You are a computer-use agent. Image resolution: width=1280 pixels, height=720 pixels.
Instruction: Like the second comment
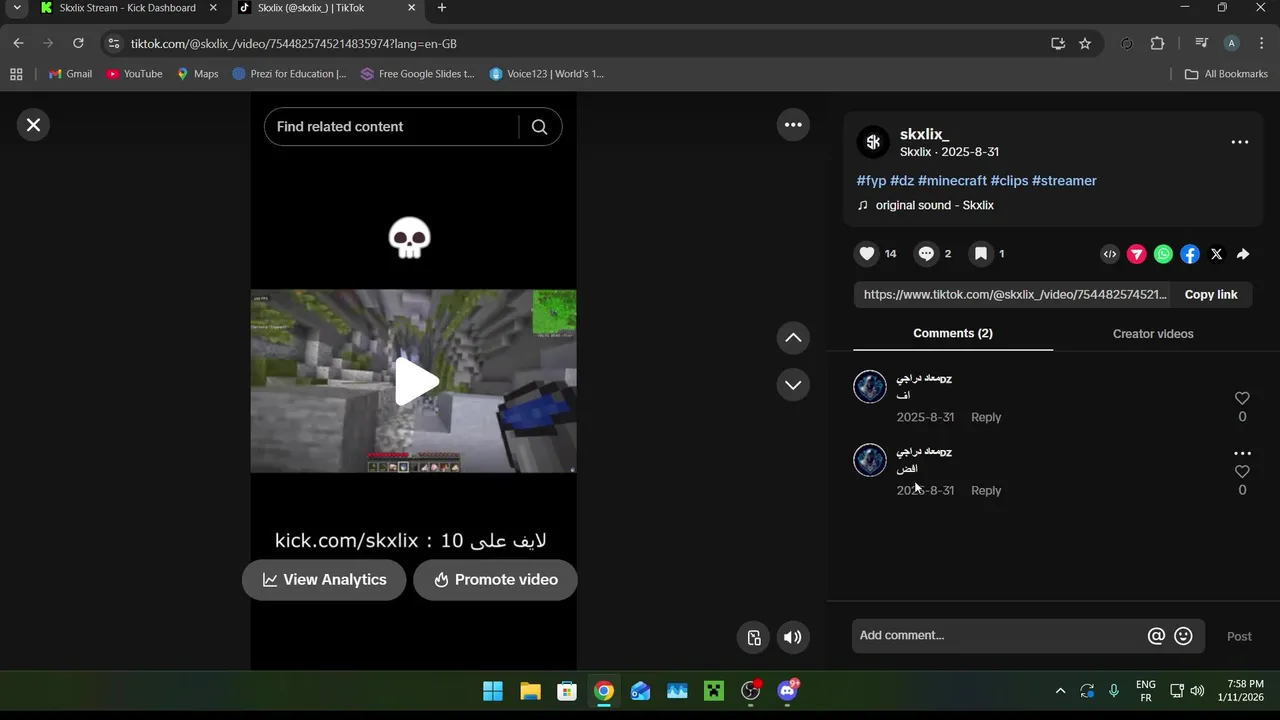click(1242, 471)
